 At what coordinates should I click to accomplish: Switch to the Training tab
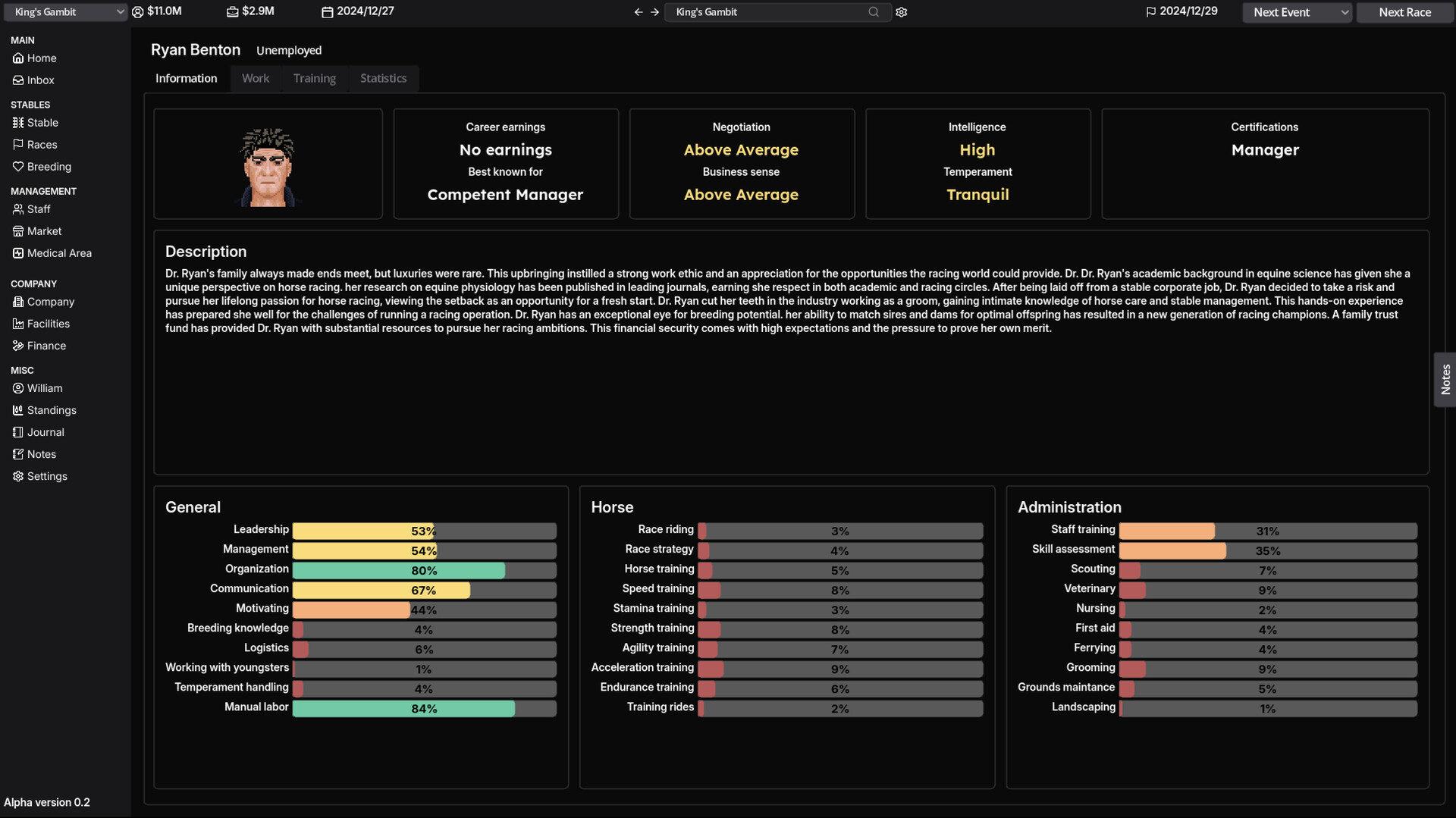[314, 79]
